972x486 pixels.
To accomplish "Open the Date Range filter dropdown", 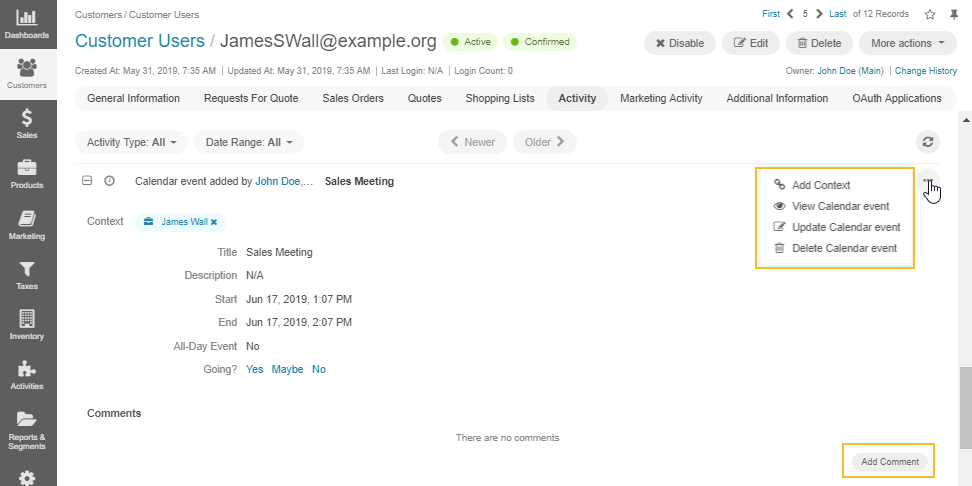I will (x=249, y=142).
